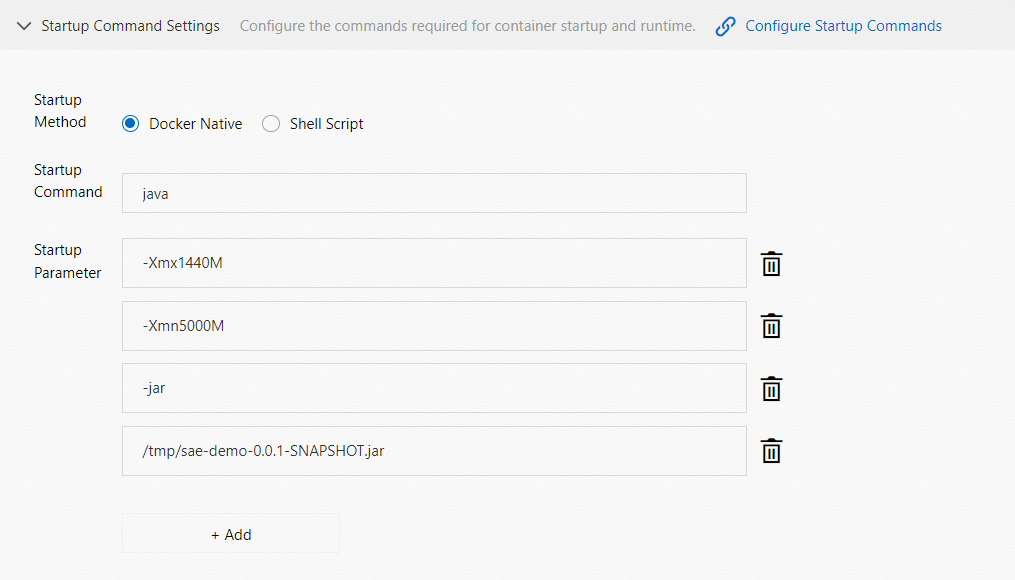Click the Startup Command field label
1015x580 pixels.
(x=68, y=181)
